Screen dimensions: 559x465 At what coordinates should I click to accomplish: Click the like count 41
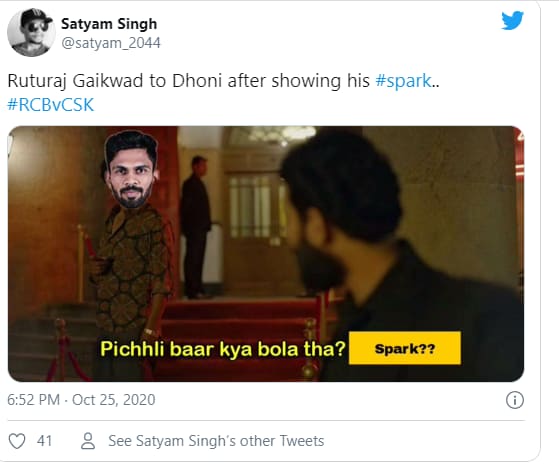pos(44,441)
